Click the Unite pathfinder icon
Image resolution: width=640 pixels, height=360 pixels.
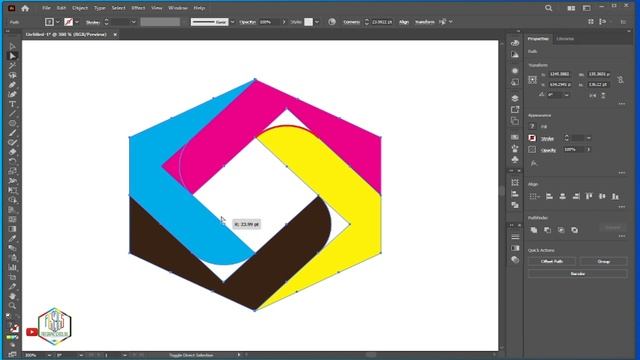coord(534,230)
